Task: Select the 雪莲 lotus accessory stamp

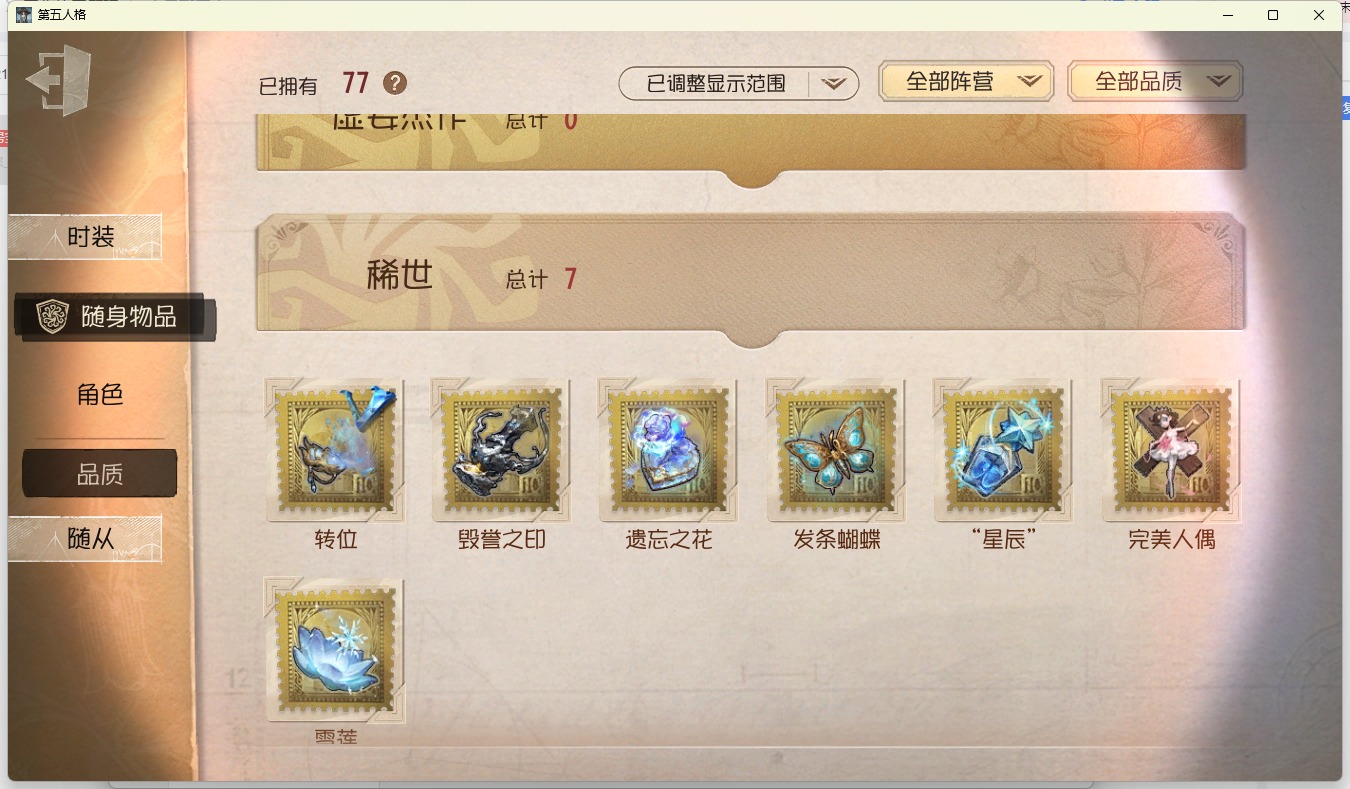Action: pyautogui.click(x=336, y=650)
